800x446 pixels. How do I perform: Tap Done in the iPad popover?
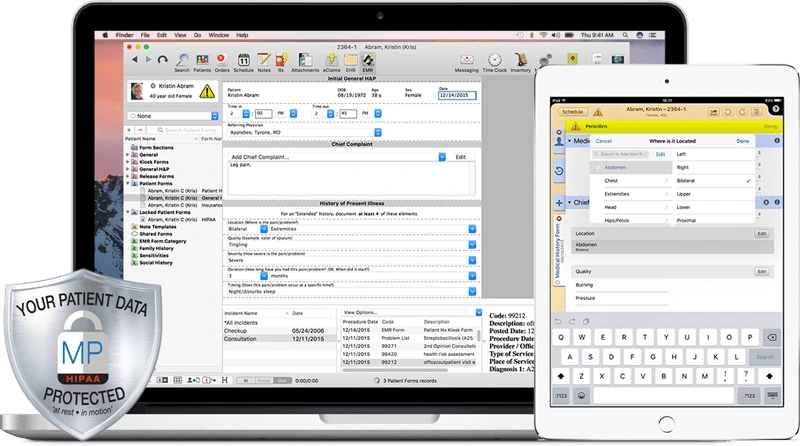coord(743,141)
